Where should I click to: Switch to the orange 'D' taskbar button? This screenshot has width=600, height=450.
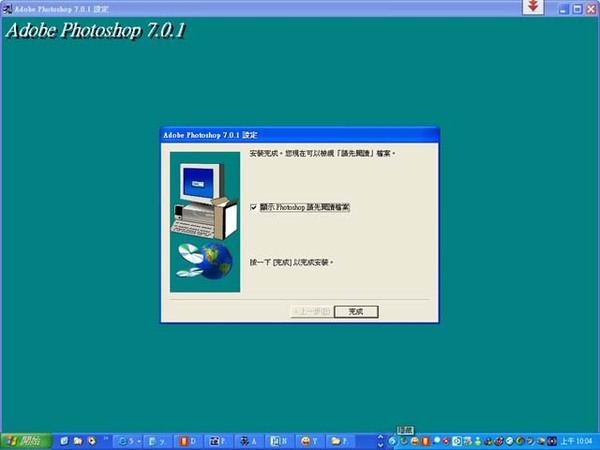(x=189, y=441)
